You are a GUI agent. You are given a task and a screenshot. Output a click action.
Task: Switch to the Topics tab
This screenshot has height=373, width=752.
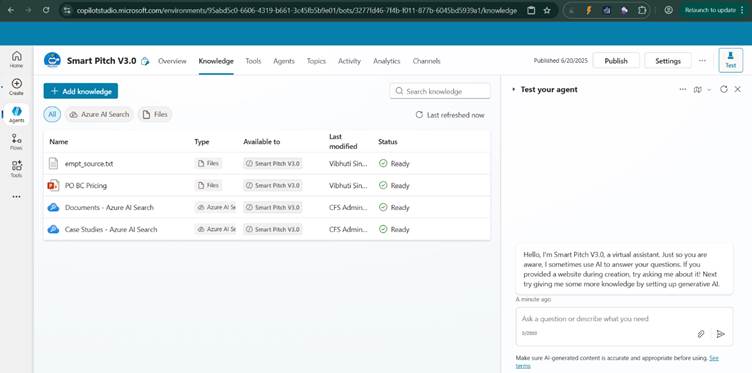pos(316,61)
